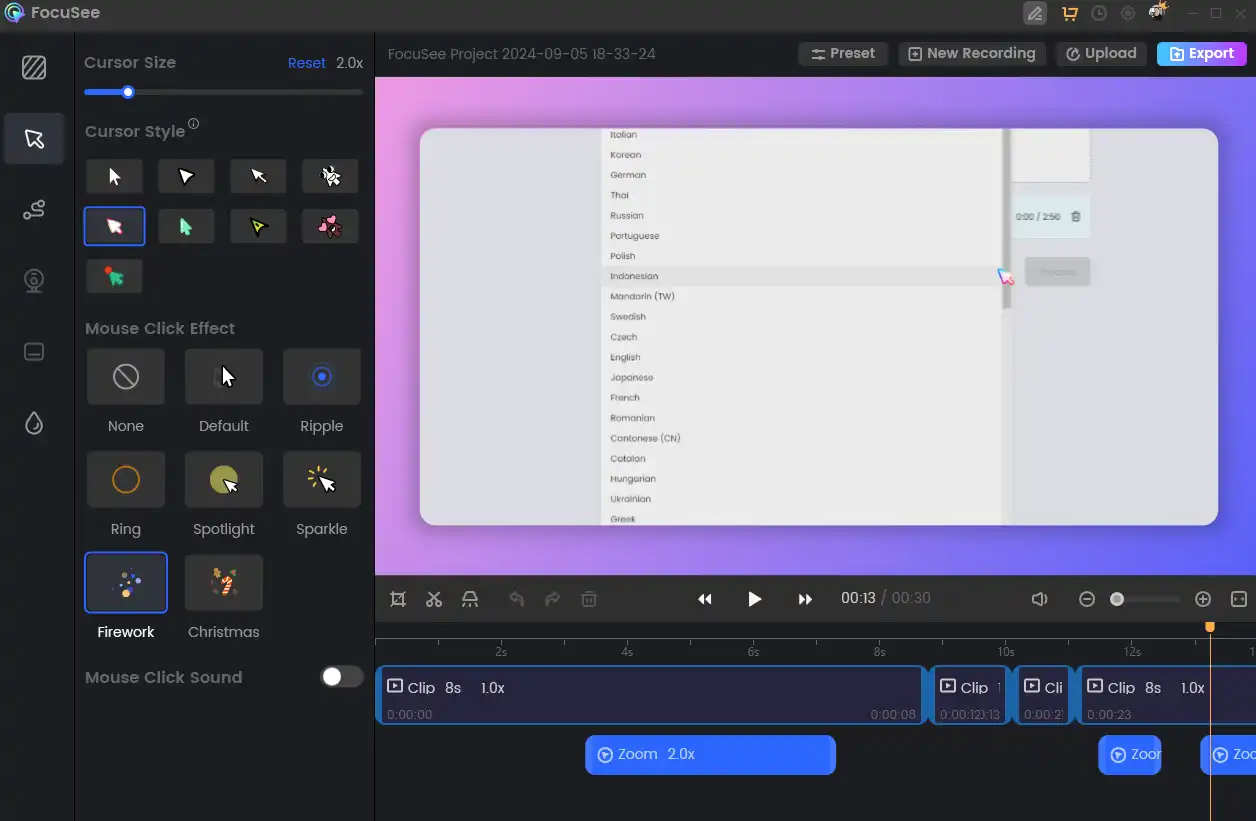Click the undo arrow

517,599
